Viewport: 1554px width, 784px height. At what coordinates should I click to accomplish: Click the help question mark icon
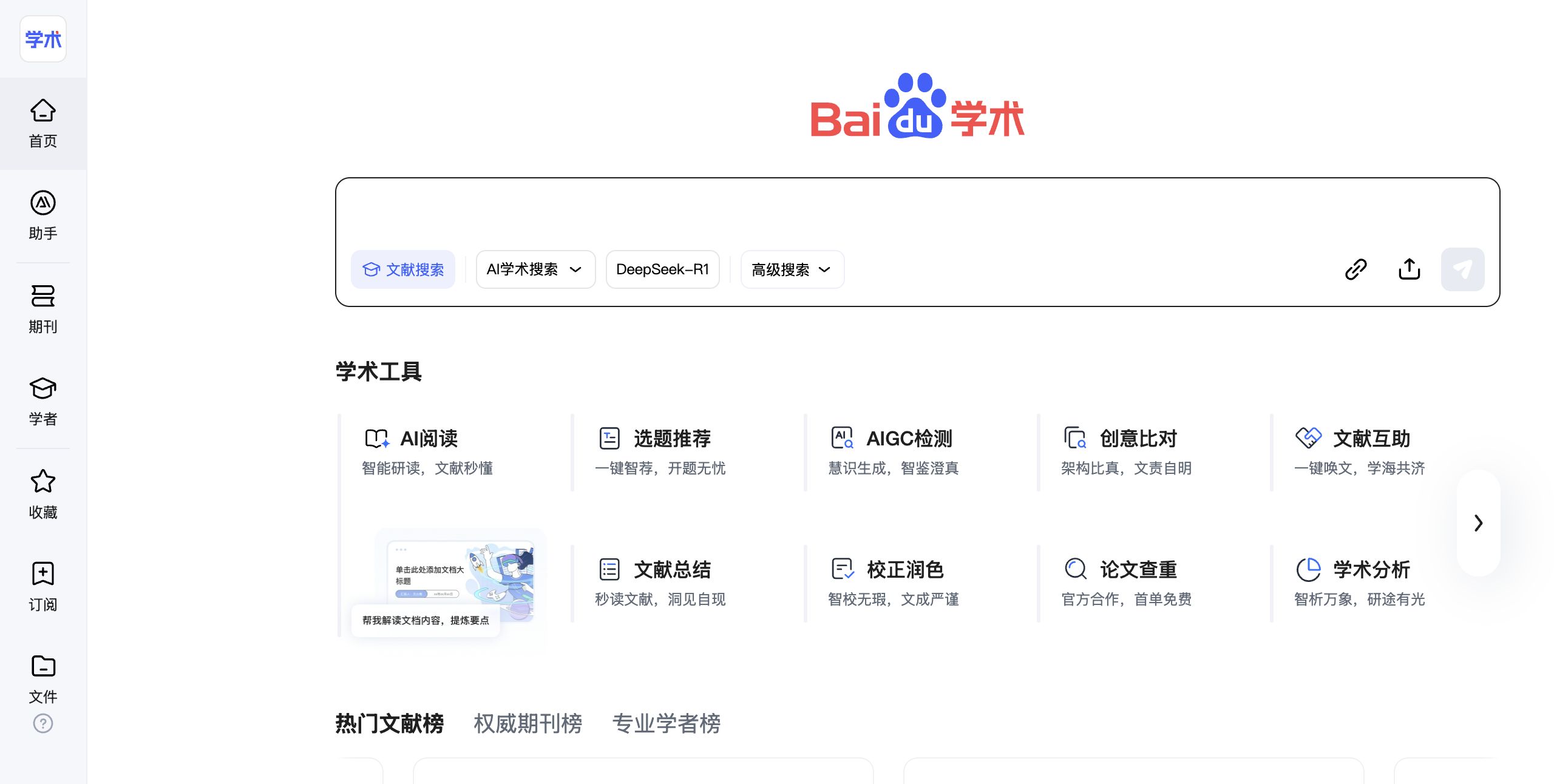coord(42,723)
